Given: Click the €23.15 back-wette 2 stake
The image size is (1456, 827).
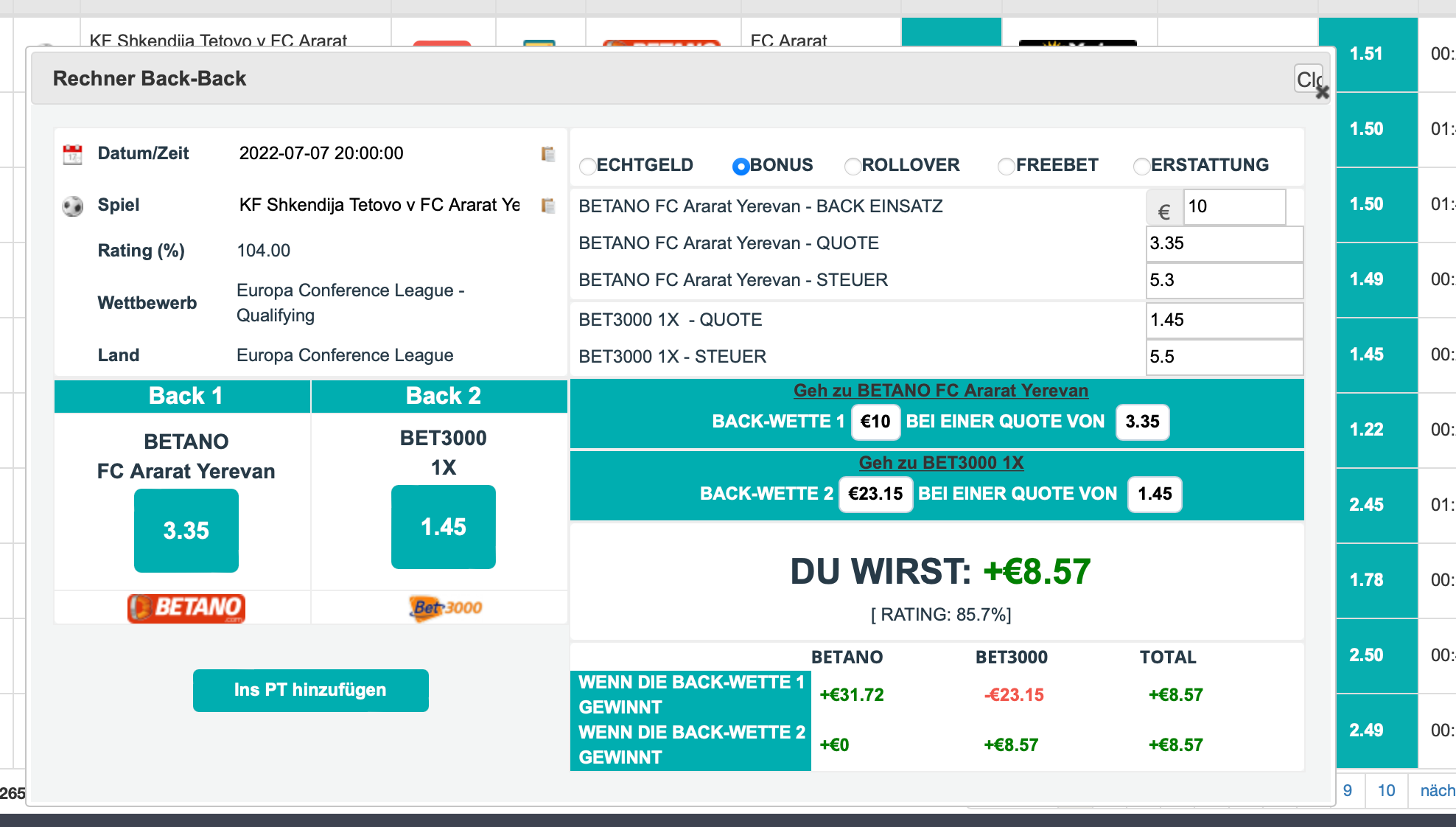Looking at the screenshot, I should point(875,494).
